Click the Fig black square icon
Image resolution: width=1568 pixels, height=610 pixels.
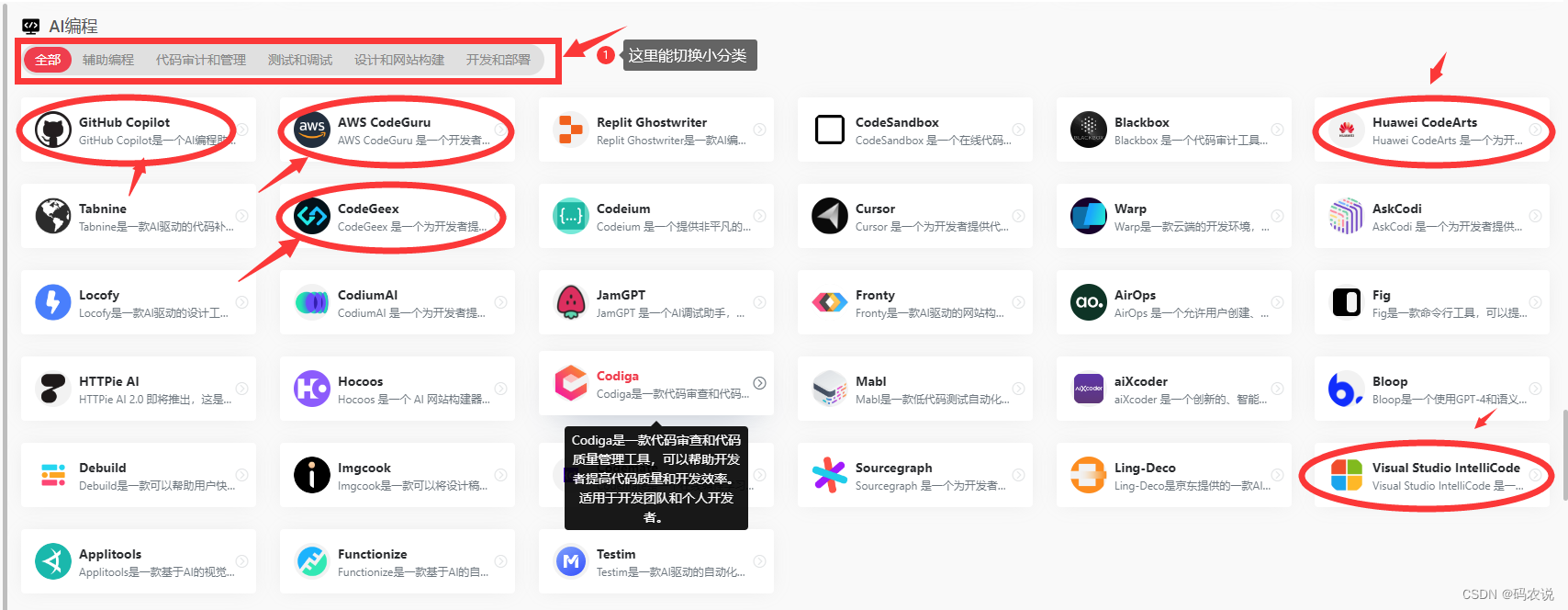click(1347, 303)
